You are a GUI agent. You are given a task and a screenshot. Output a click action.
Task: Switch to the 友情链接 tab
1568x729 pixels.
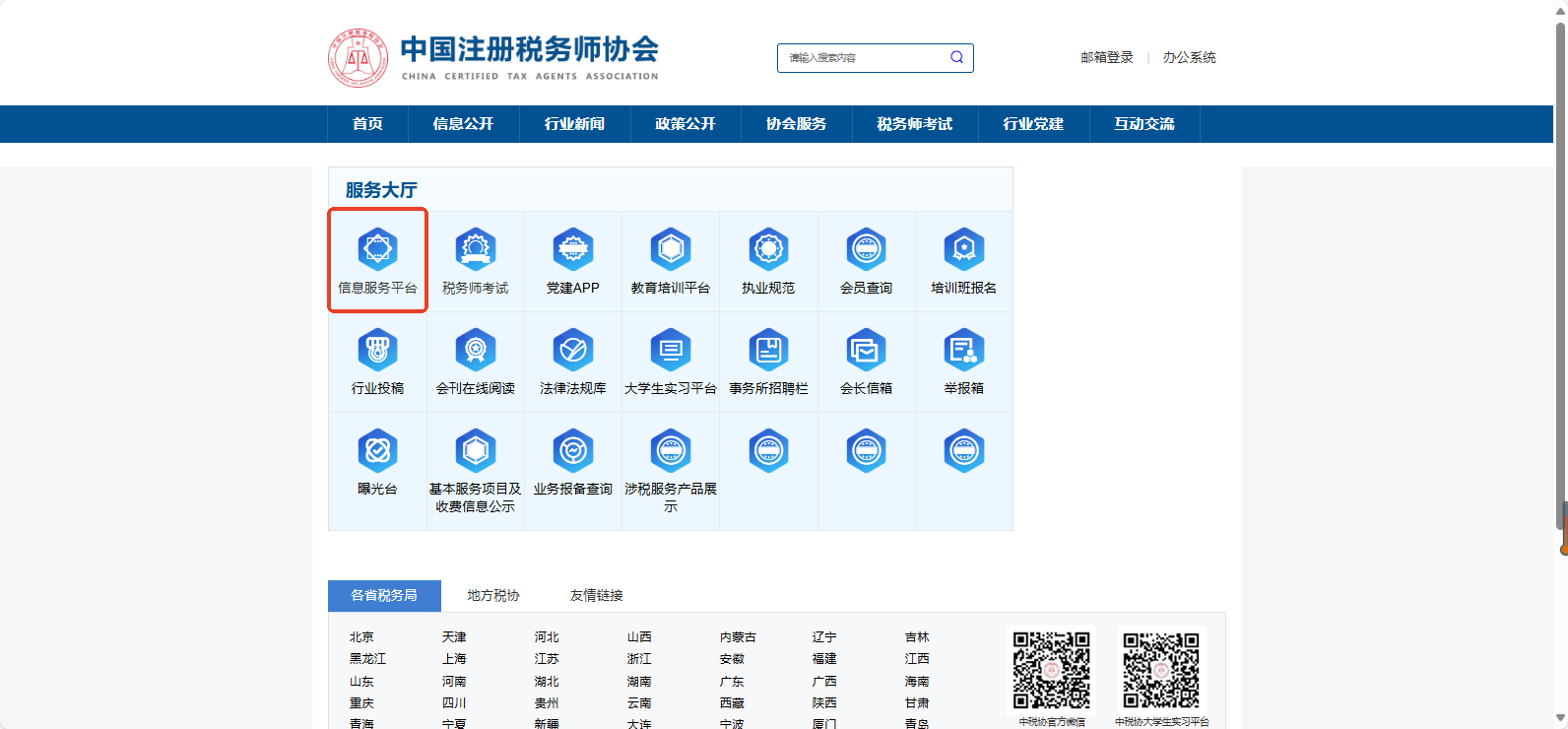point(596,595)
